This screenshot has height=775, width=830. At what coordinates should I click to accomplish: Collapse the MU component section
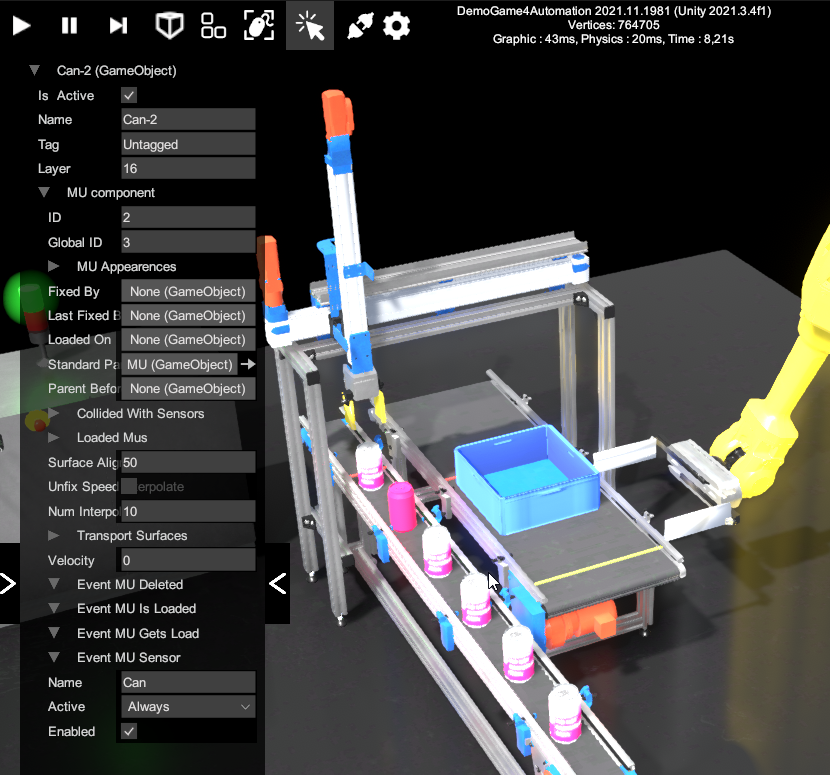point(44,193)
